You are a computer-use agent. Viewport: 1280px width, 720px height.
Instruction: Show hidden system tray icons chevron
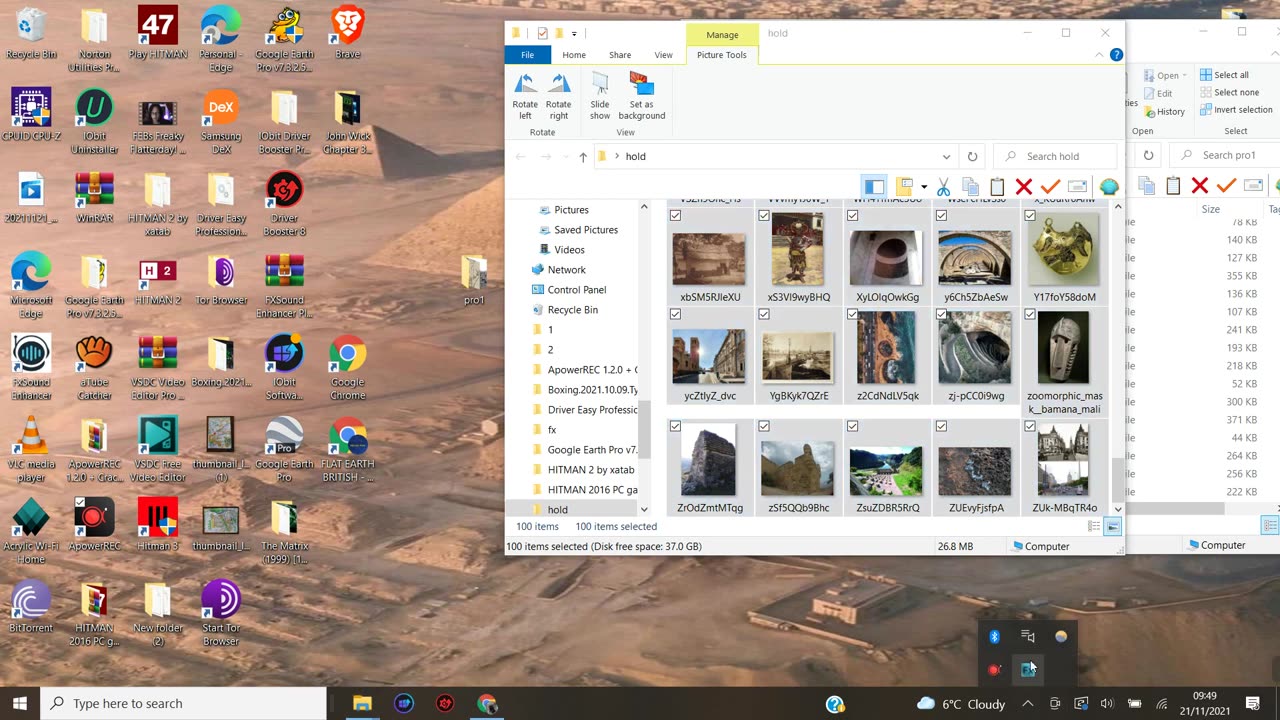point(1027,704)
